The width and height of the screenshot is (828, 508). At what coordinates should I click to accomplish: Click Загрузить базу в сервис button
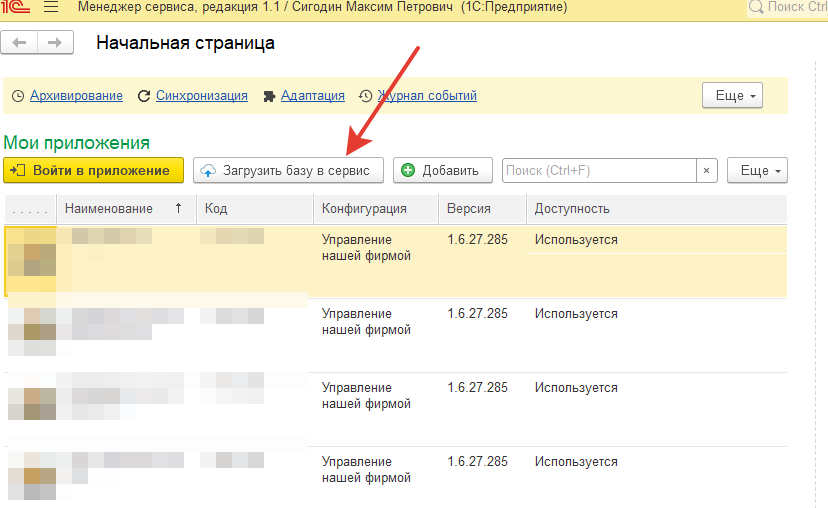pyautogui.click(x=288, y=170)
